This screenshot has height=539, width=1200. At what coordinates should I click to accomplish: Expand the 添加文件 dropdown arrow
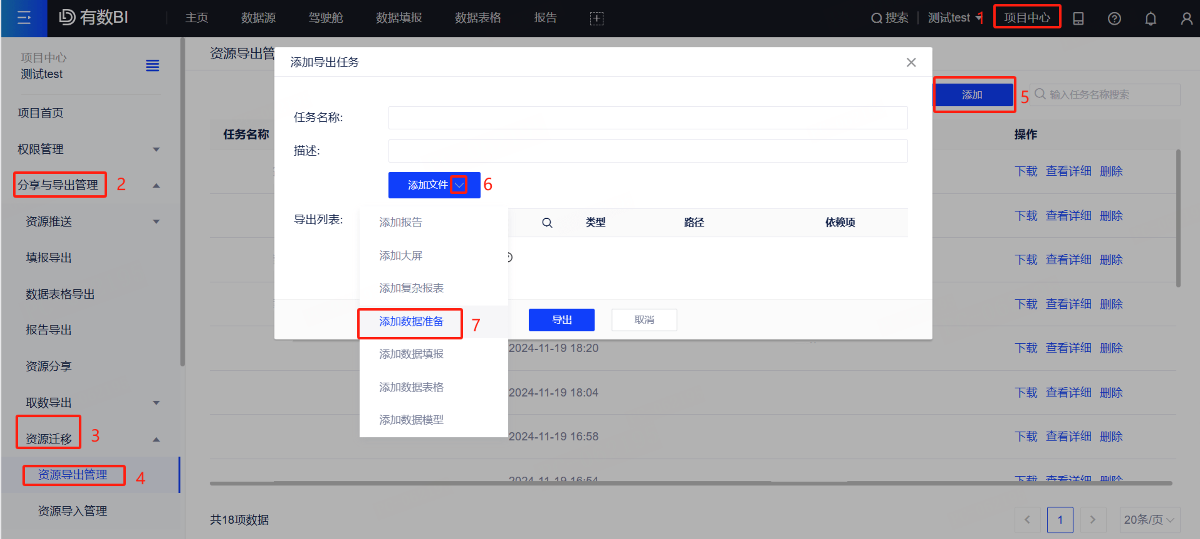[x=459, y=185]
